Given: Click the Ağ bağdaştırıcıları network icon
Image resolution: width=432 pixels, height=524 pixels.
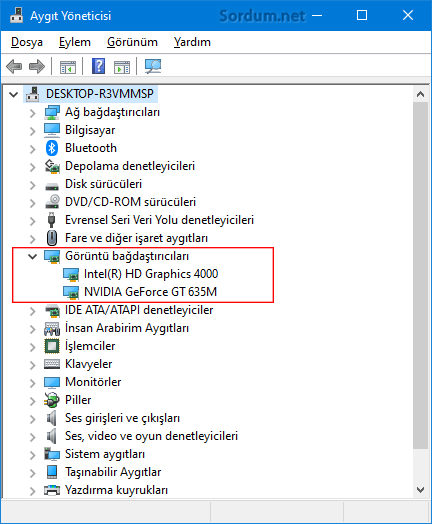Looking at the screenshot, I should point(52,112).
